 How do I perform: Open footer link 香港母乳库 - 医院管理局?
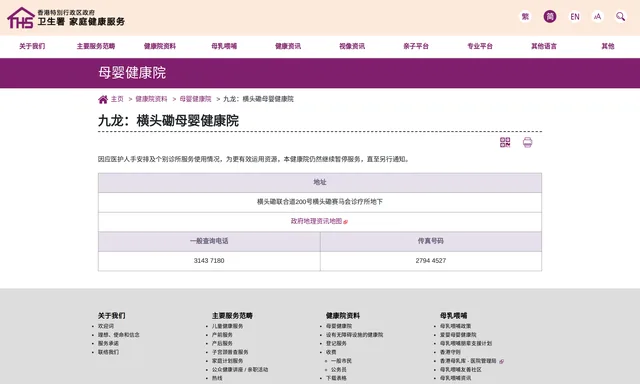(468, 361)
